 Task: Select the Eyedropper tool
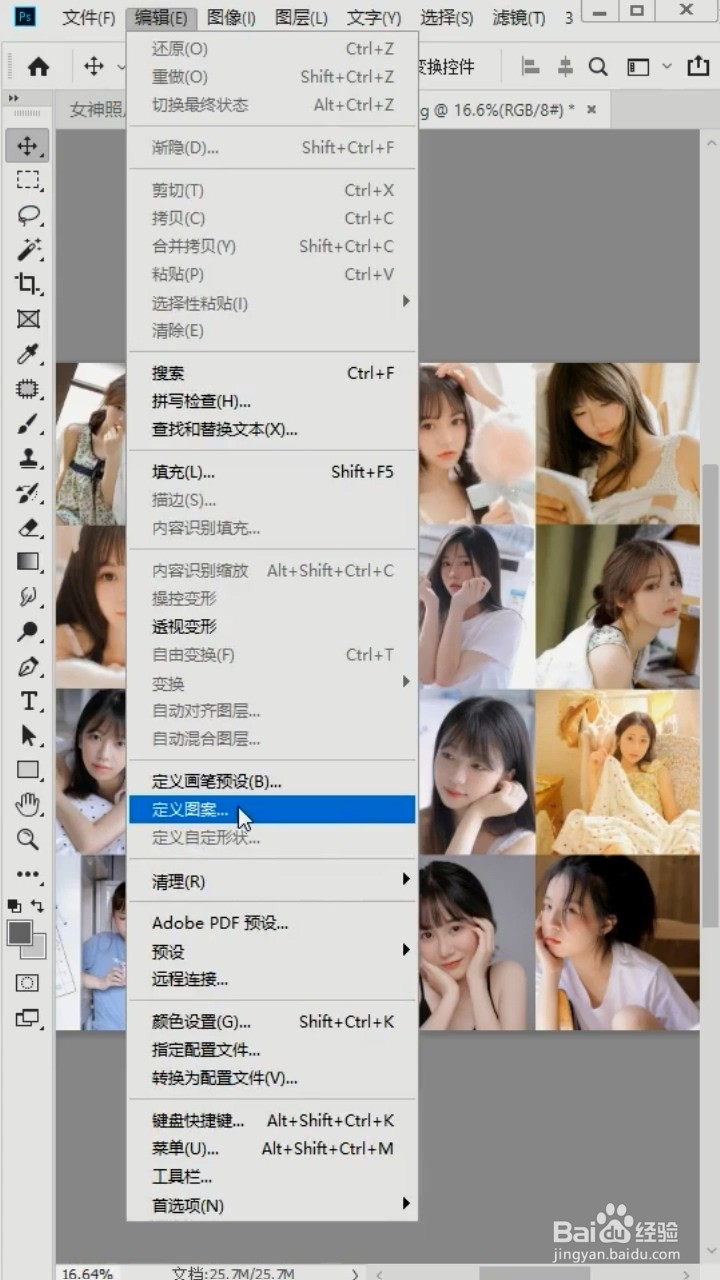click(x=27, y=354)
